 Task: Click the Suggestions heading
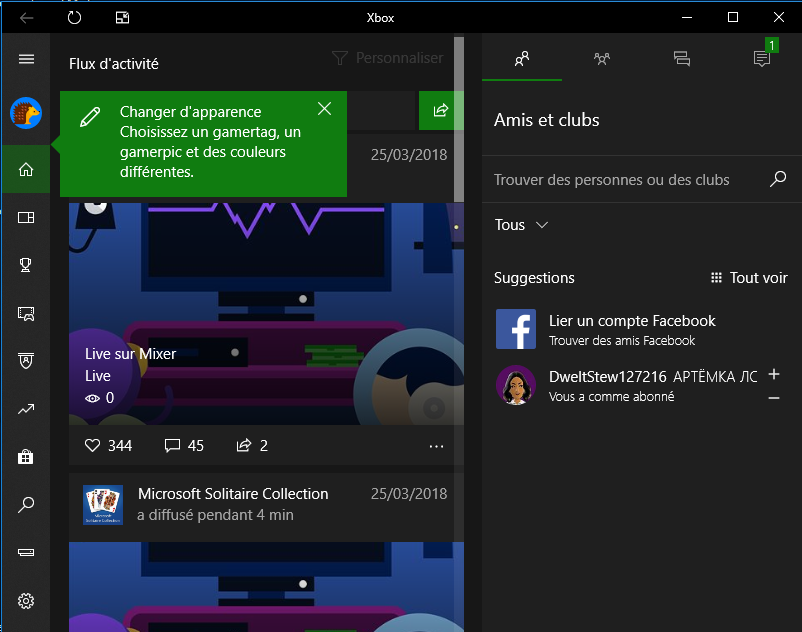[534, 278]
